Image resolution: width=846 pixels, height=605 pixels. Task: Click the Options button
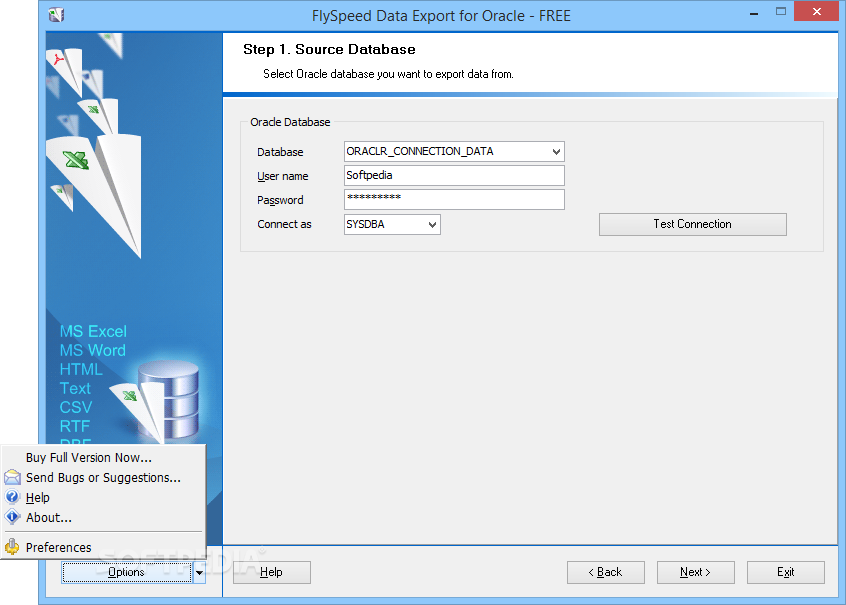pyautogui.click(x=127, y=572)
